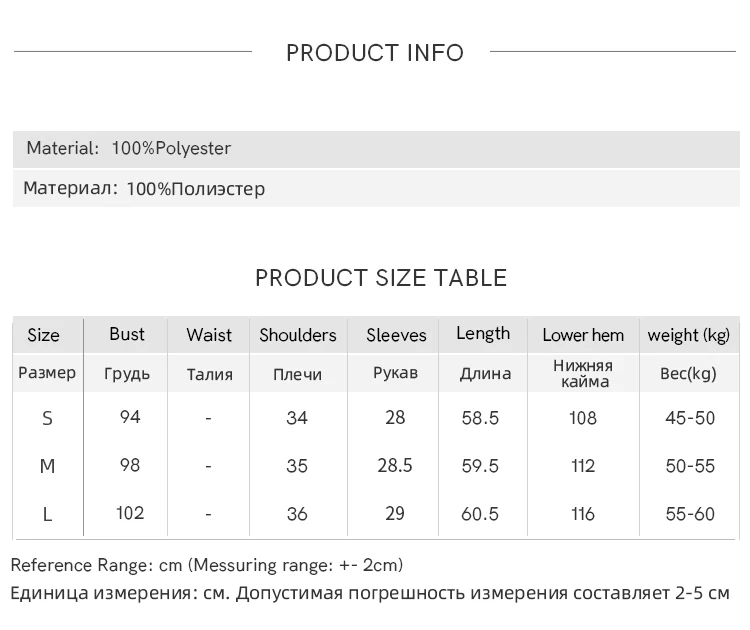The image size is (750, 630).
Task: Select the size M row label
Action: click(47, 466)
